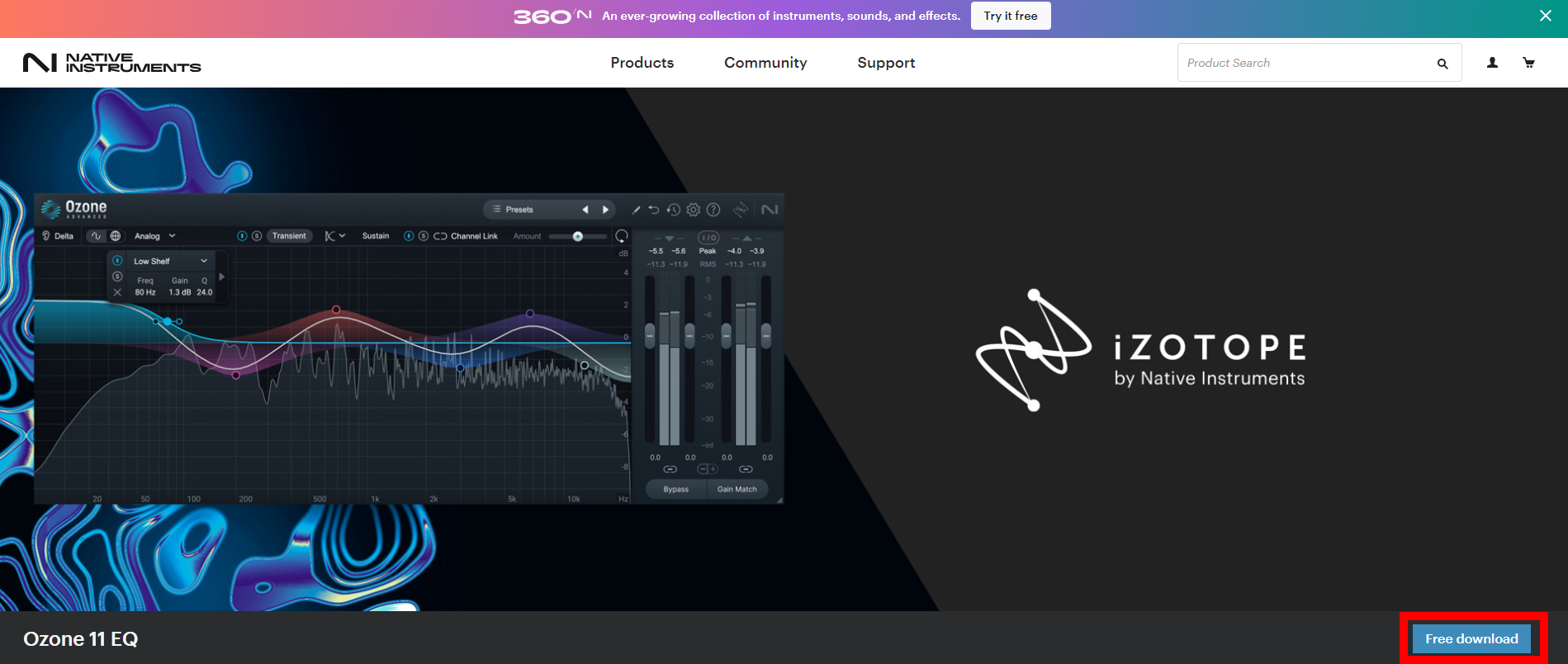The image size is (1568, 664).
Task: Toggle Transient power button
Action: click(242, 236)
